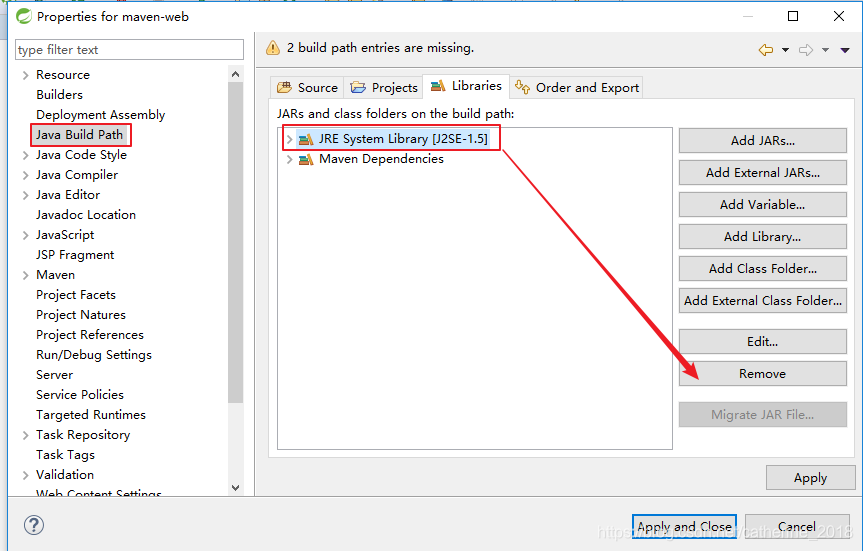Select Maven Dependencies row text
This screenshot has height=551, width=863.
tap(381, 159)
